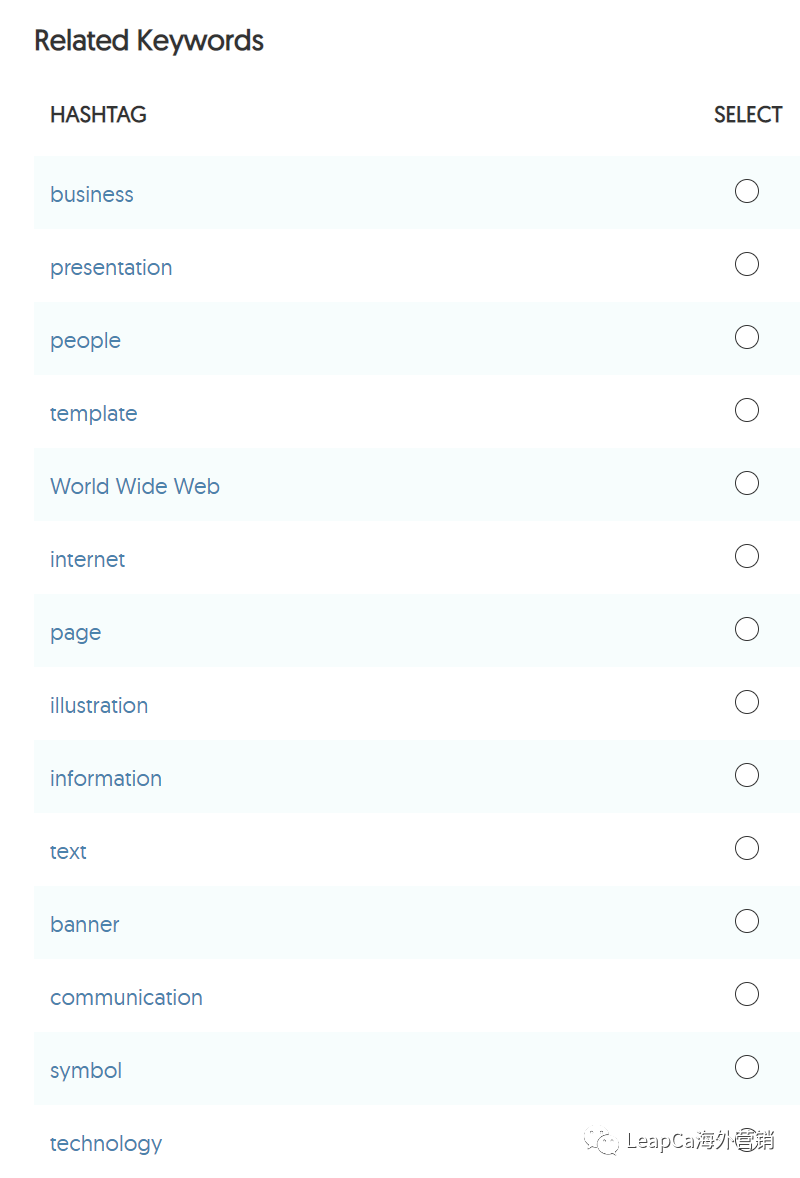Open the communication keyword link

(x=126, y=997)
